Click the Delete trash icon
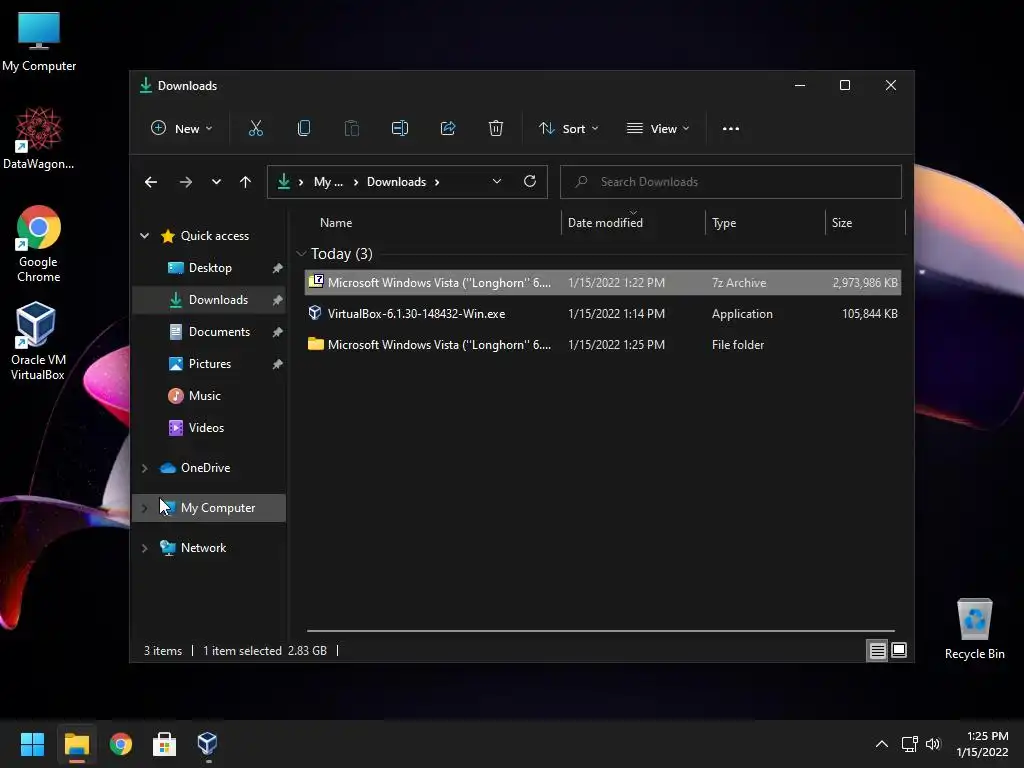The width and height of the screenshot is (1024, 768). [x=496, y=129]
